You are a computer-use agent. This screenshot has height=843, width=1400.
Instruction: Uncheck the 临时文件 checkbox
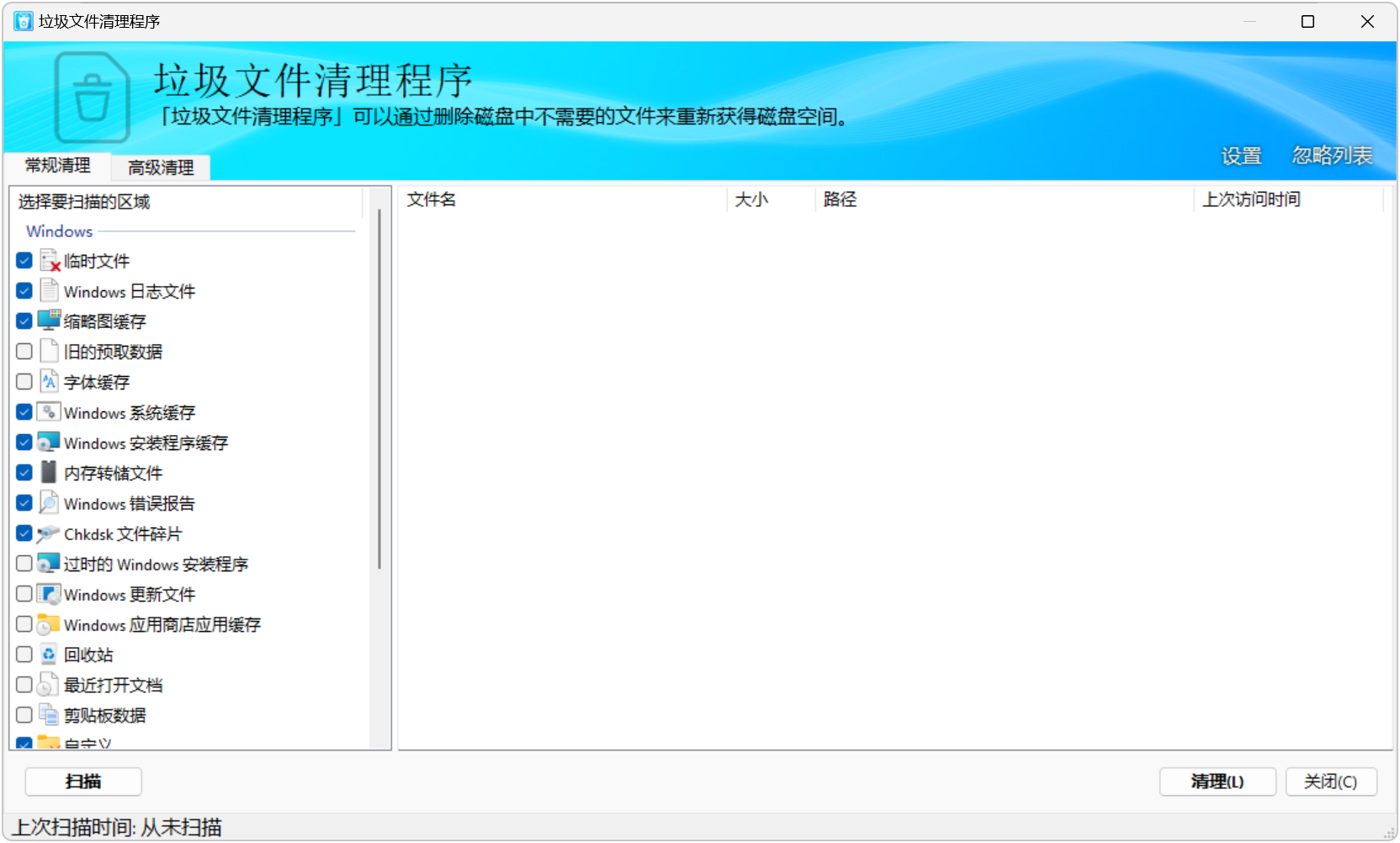pos(24,261)
